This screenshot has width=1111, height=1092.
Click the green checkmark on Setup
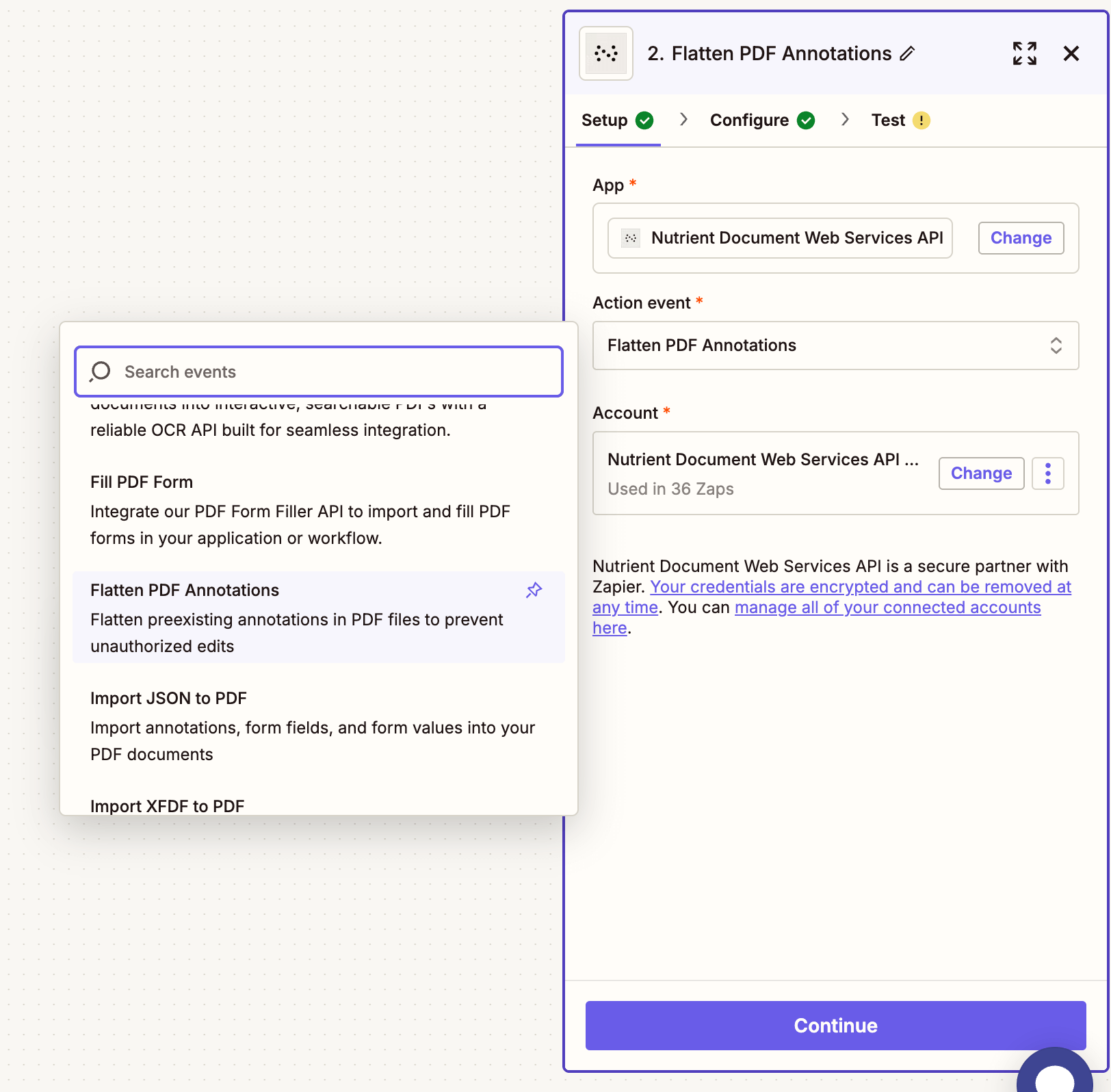tap(644, 120)
